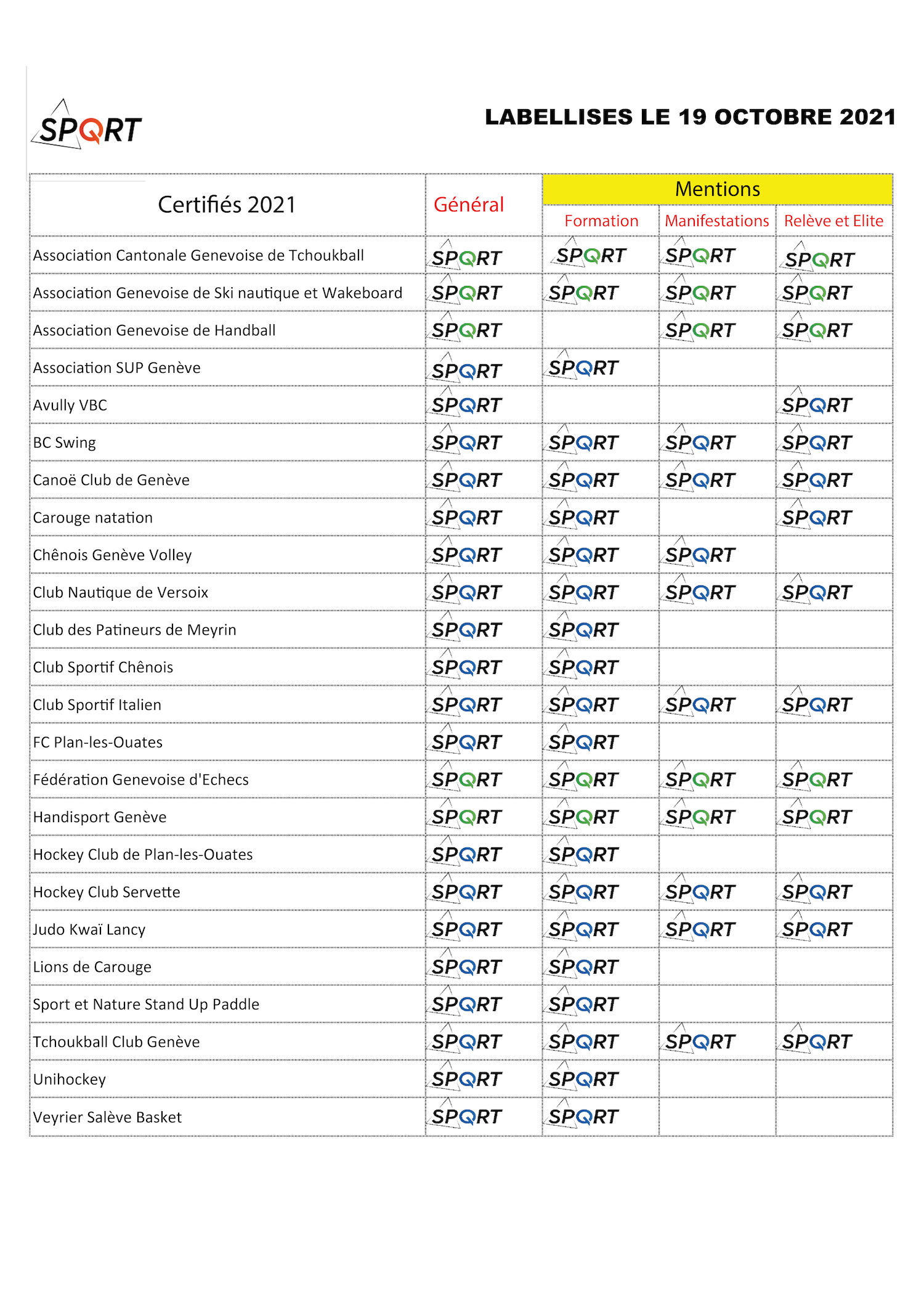This screenshot has width=924, height=1307.
Task: Click the Manifestations label for Judo Kwaï Lancy
Action: [699, 926]
